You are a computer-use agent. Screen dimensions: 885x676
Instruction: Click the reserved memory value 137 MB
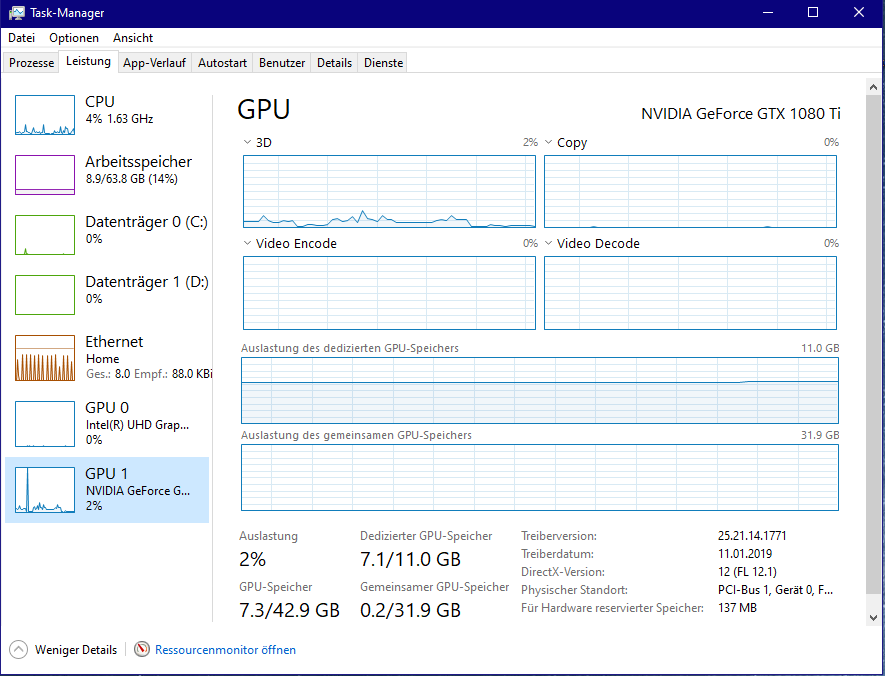coord(737,608)
